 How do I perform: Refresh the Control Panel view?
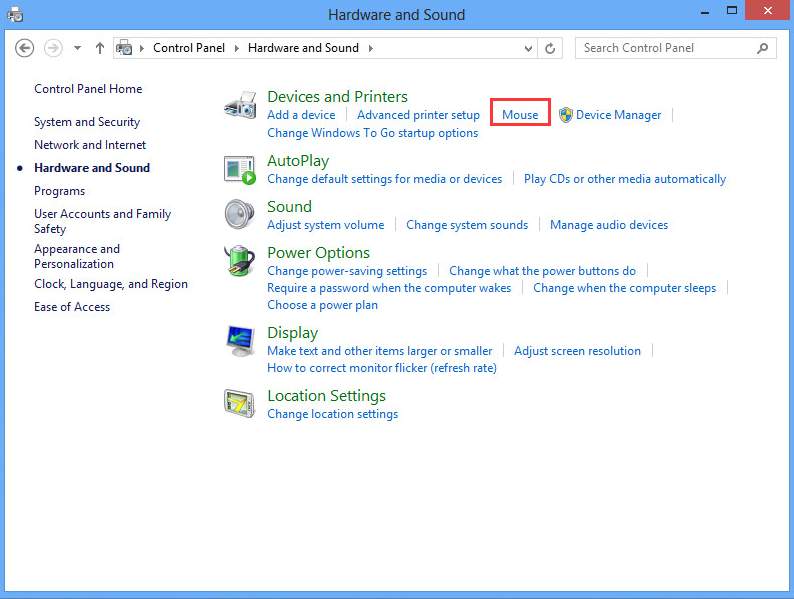click(550, 48)
